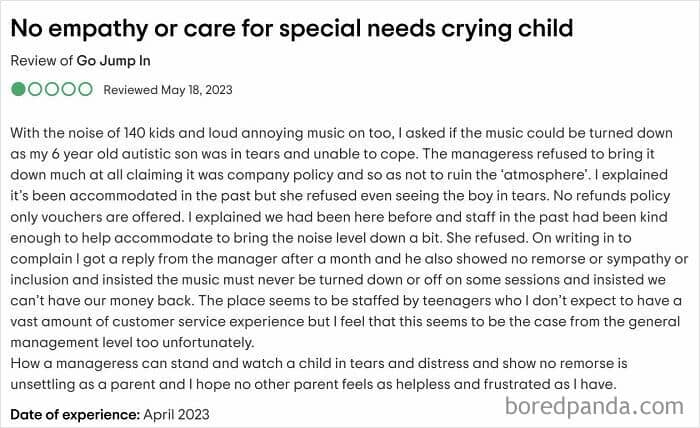Image resolution: width=700 pixels, height=428 pixels.
Task: Click the first filled green rating bubble
Action: coord(18,89)
